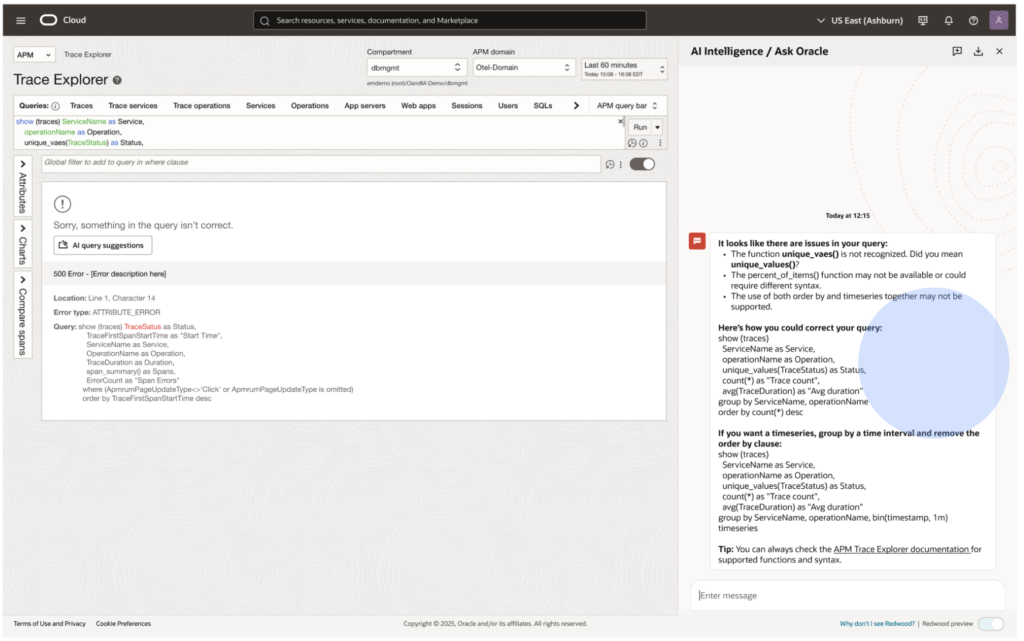Toggle the global filter switch
The image size is (1024, 641).
tap(642, 164)
